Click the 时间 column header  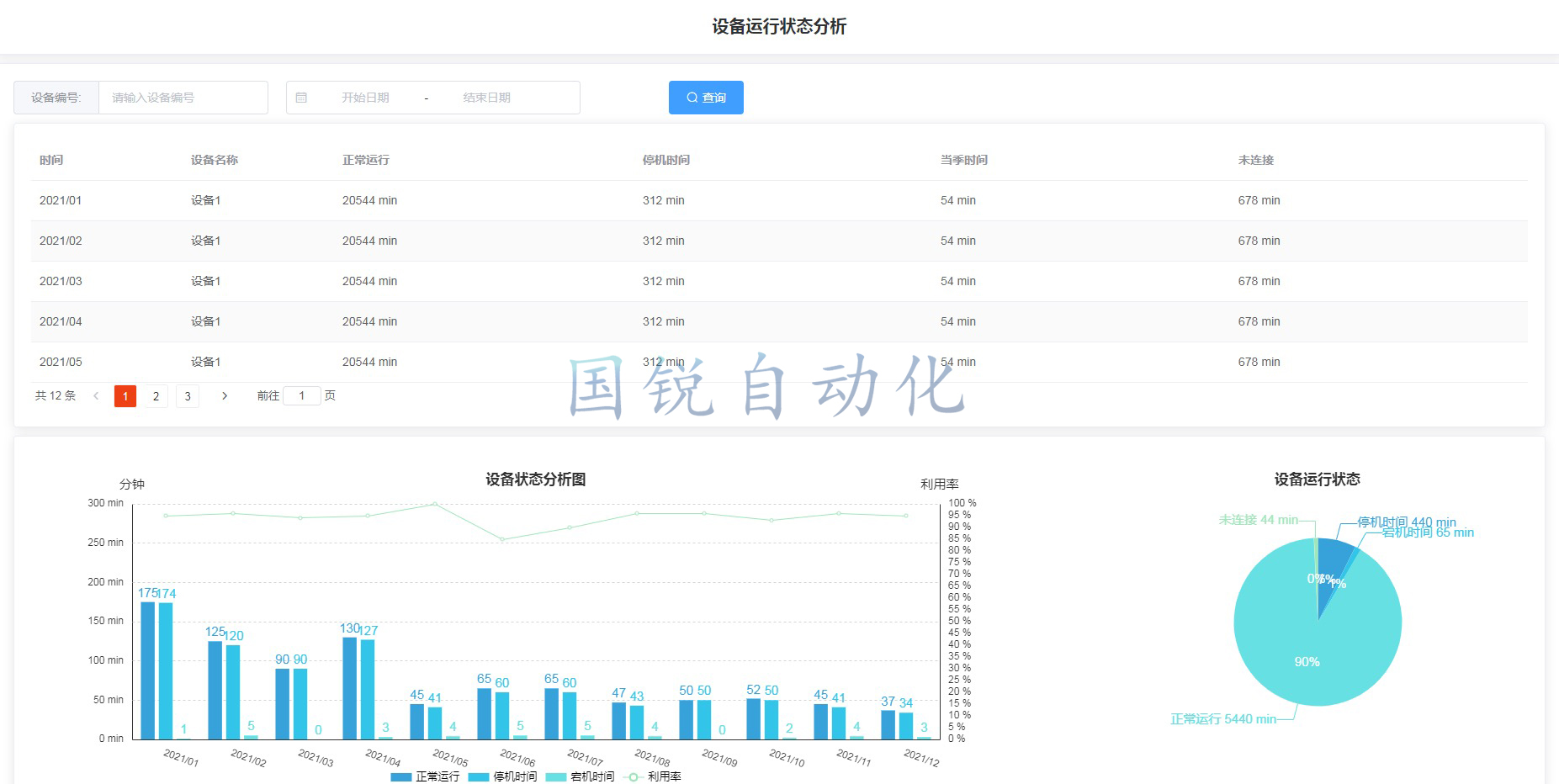[x=51, y=160]
